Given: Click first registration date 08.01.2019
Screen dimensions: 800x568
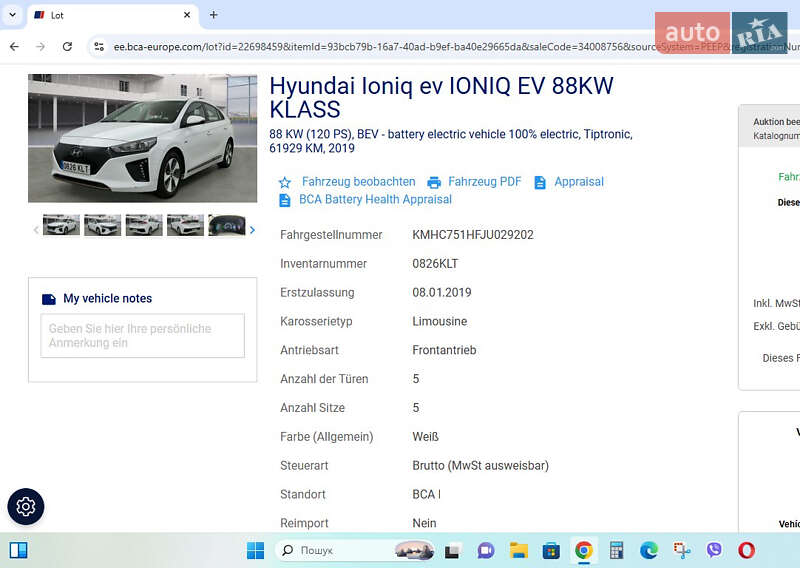Looking at the screenshot, I should tap(442, 292).
